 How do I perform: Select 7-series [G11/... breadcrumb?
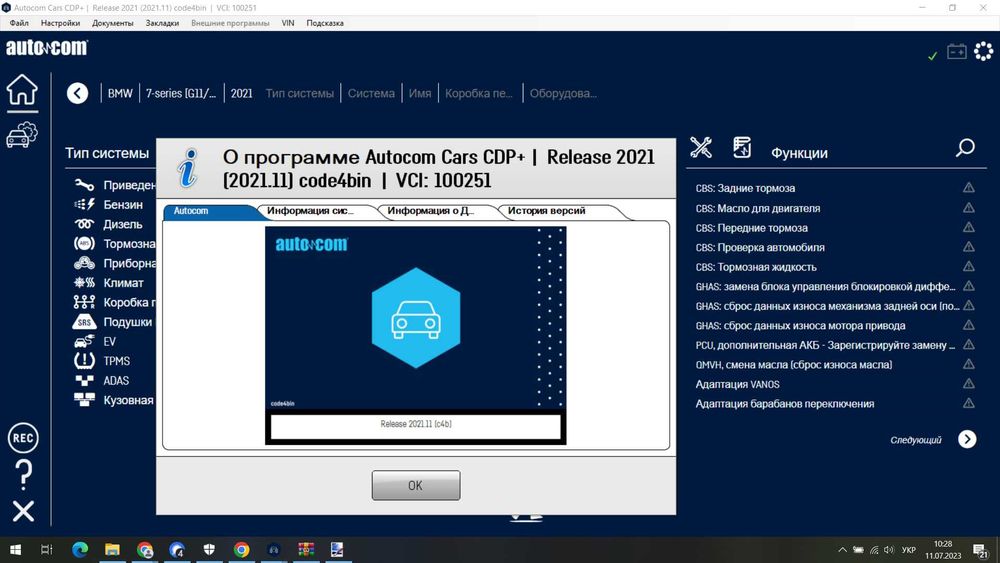181,94
